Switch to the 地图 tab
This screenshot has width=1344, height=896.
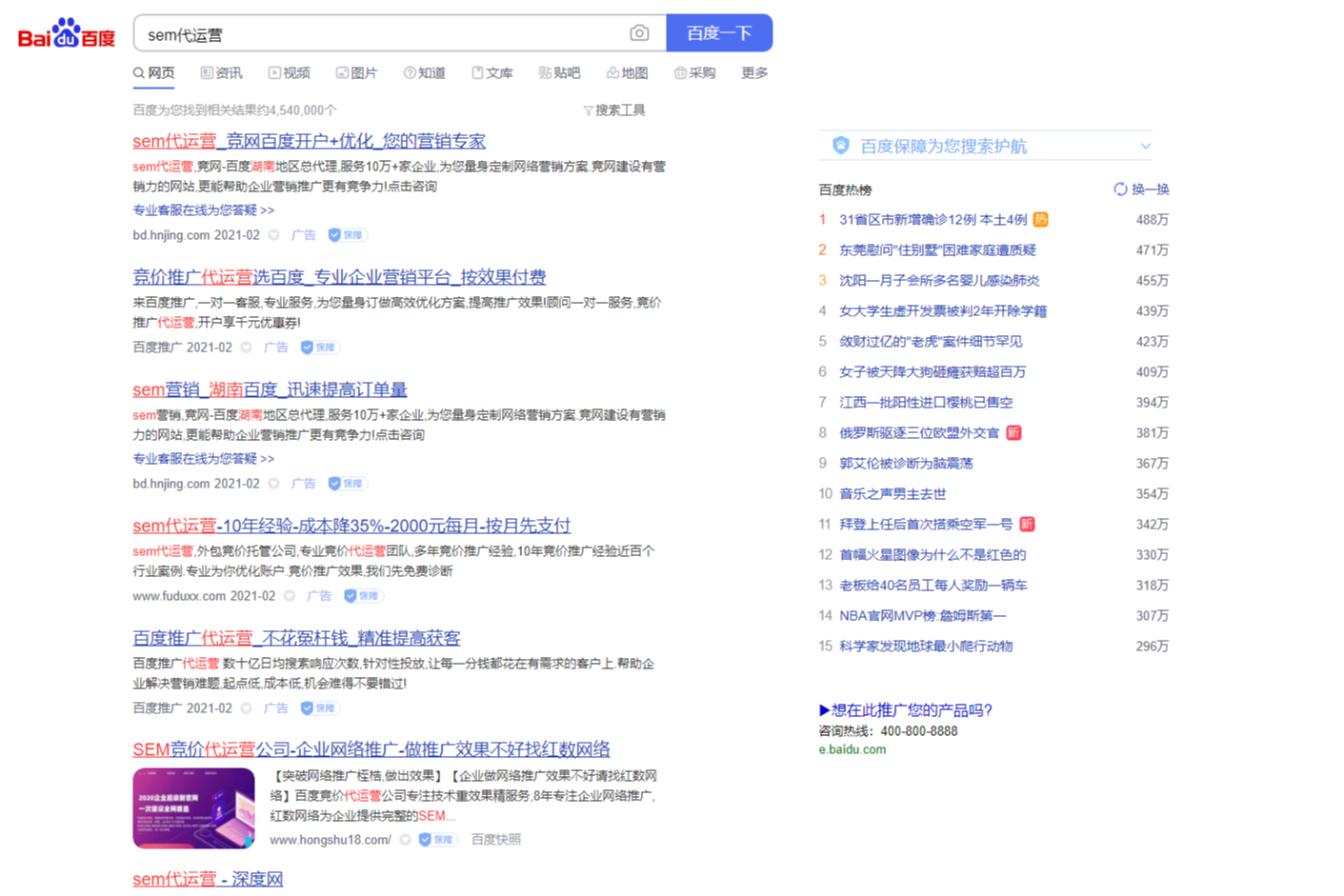click(627, 73)
